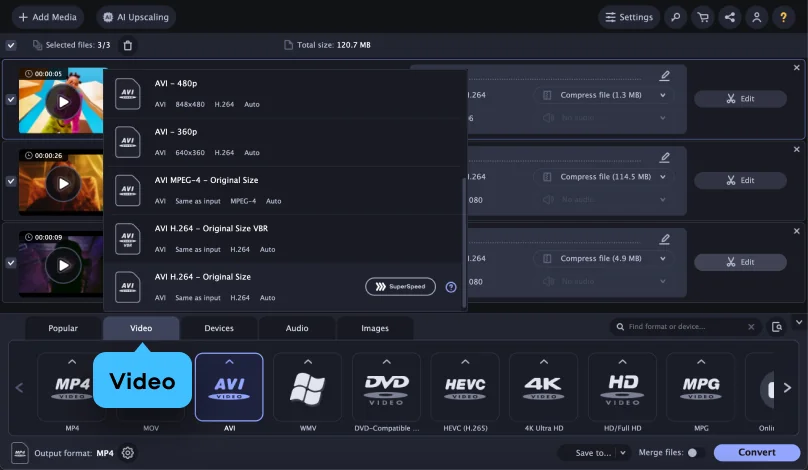Screen dimensions: 808x470
Task: Open output format settings gear
Action: pos(128,453)
